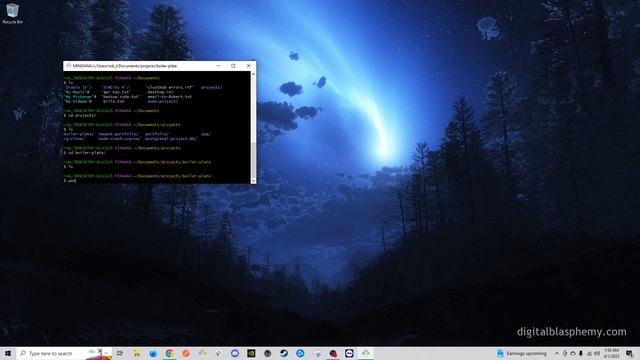Click the "pwd" command on the last terminal line
Screen dimensions: 640x360
click(72, 180)
